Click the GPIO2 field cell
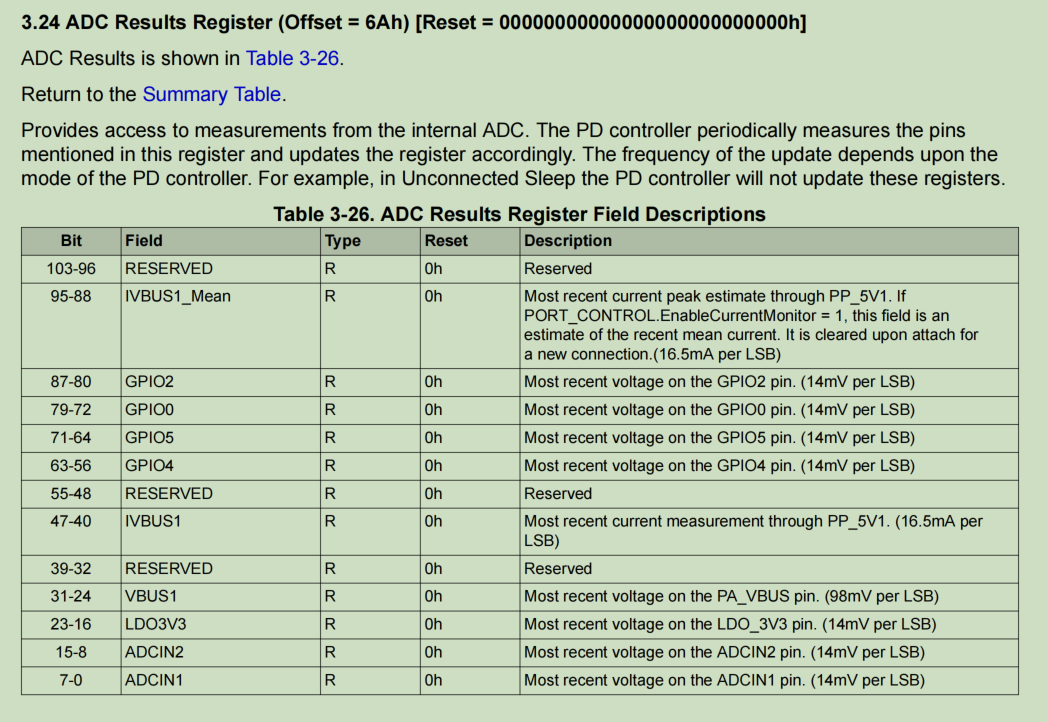The height and width of the screenshot is (722, 1048). click(x=221, y=382)
